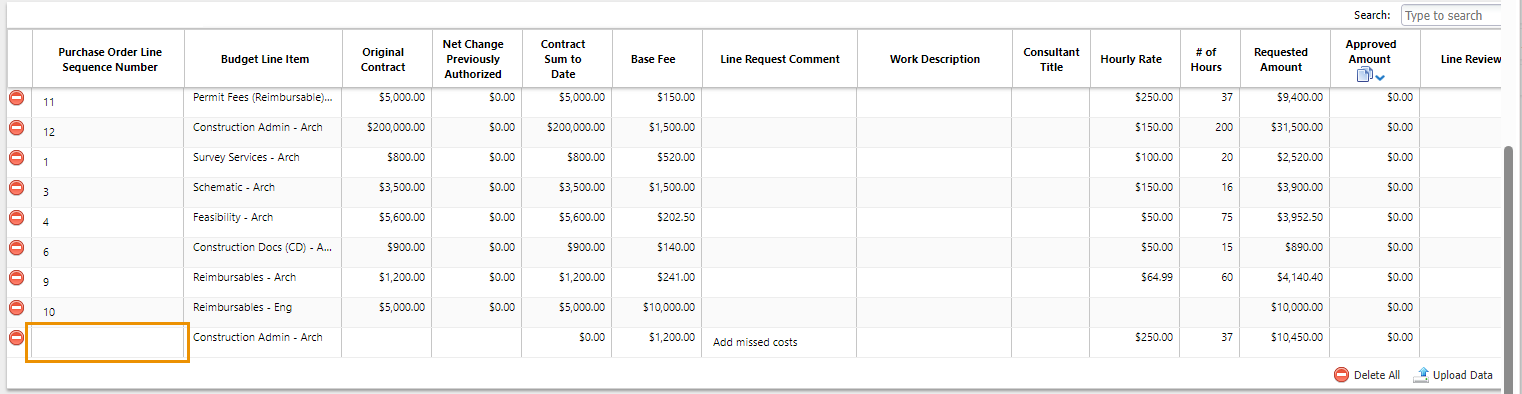The image size is (1522, 394).
Task: Sort by Budget Line Item column header
Action: [x=265, y=59]
